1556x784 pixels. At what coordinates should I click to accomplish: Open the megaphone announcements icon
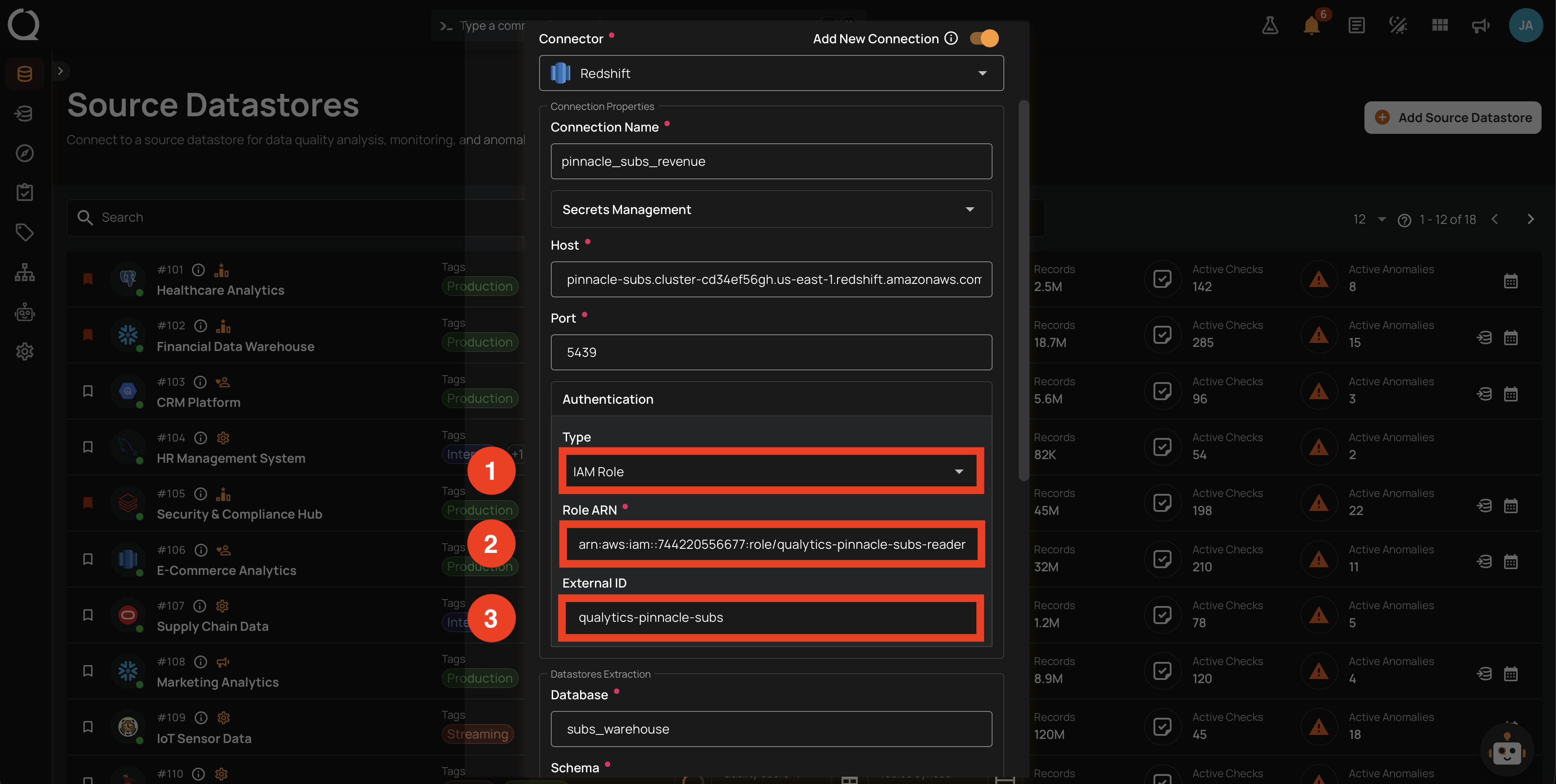[x=1480, y=25]
